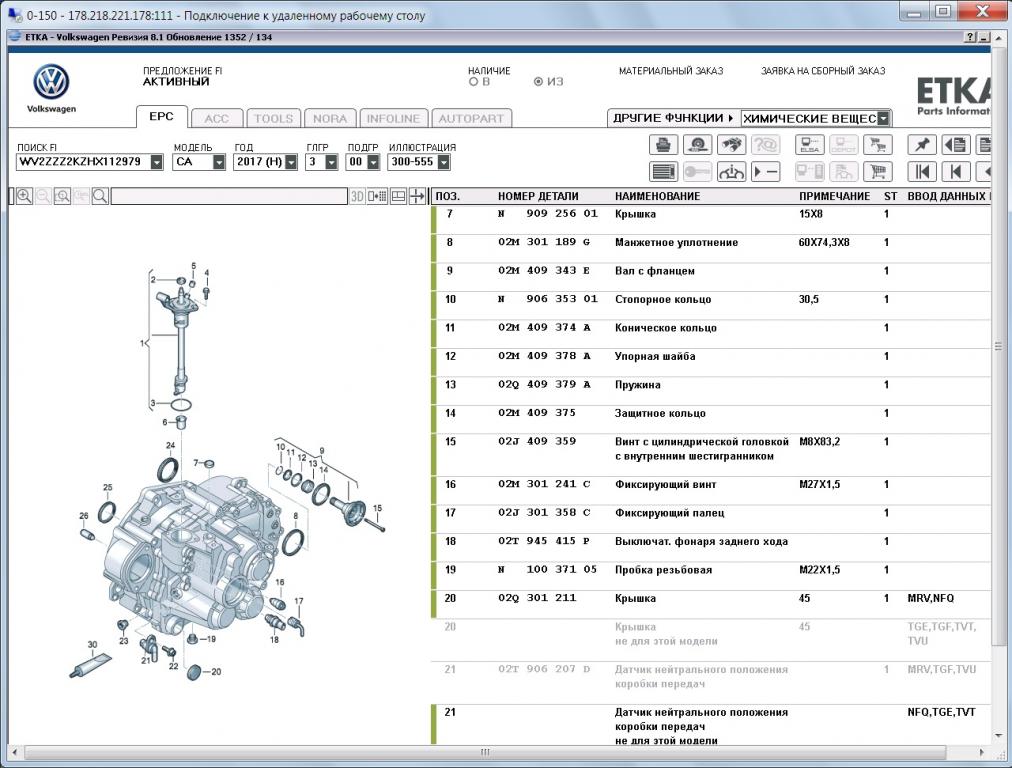Open the ХИМИЧЕСКИЕ ВЕЩЕС dropdown
The height and width of the screenshot is (768, 1012).
click(884, 119)
